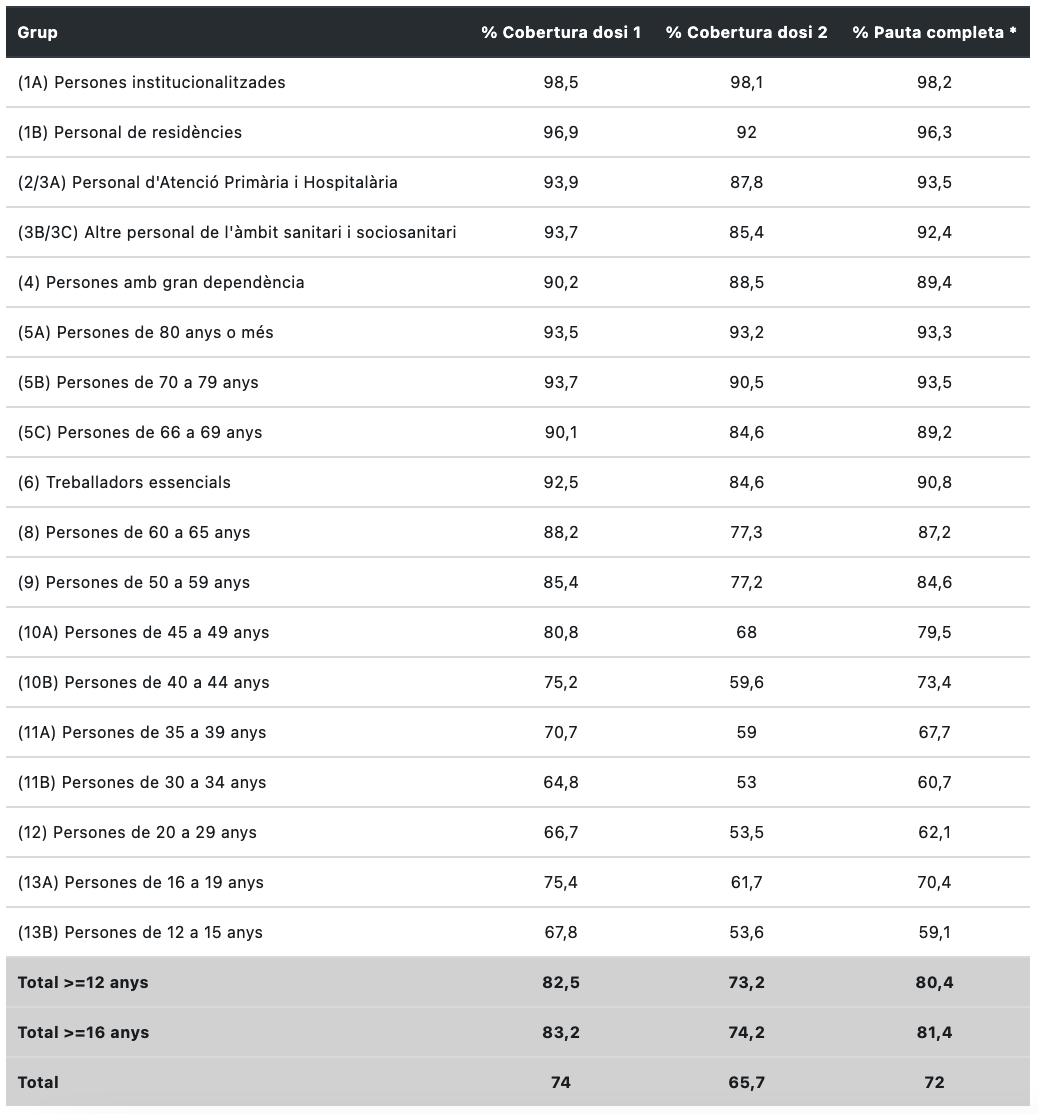This screenshot has height=1114, width=1038.
Task: Select the '(6) Treballadors essencials' row label
Action: click(124, 483)
